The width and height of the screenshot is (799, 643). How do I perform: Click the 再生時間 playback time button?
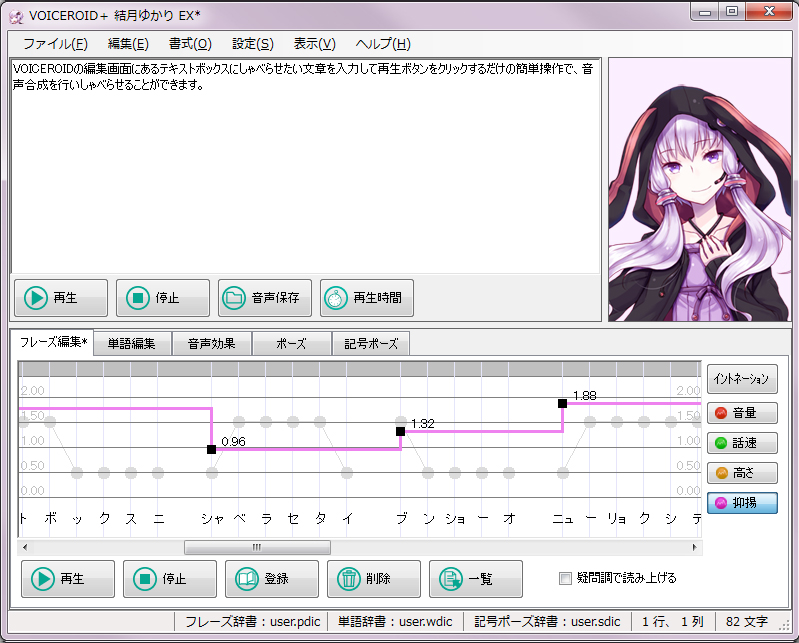[366, 298]
